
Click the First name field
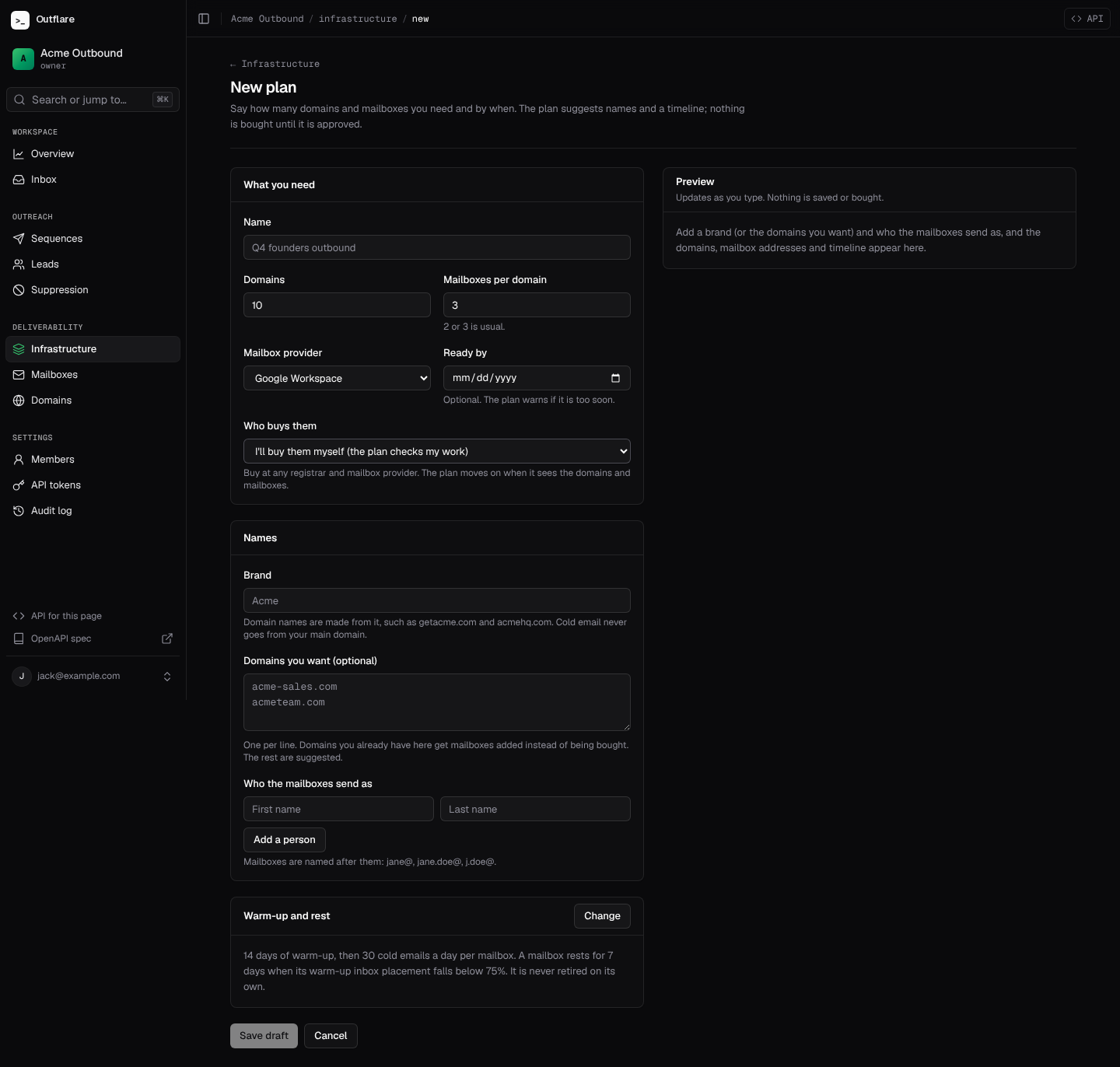338,809
